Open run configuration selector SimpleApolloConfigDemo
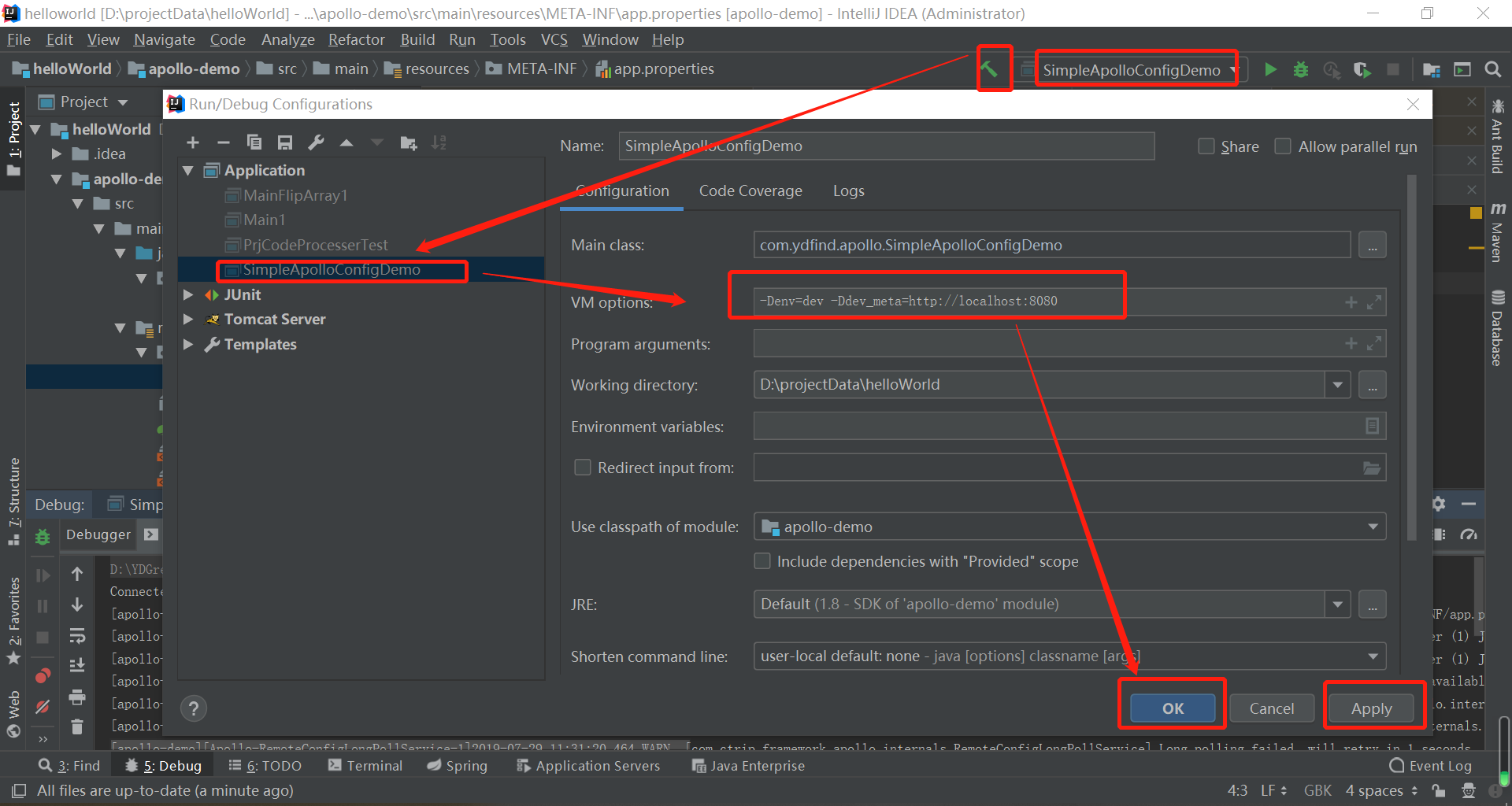Screen dimensions: 1512x806 click(x=1132, y=70)
